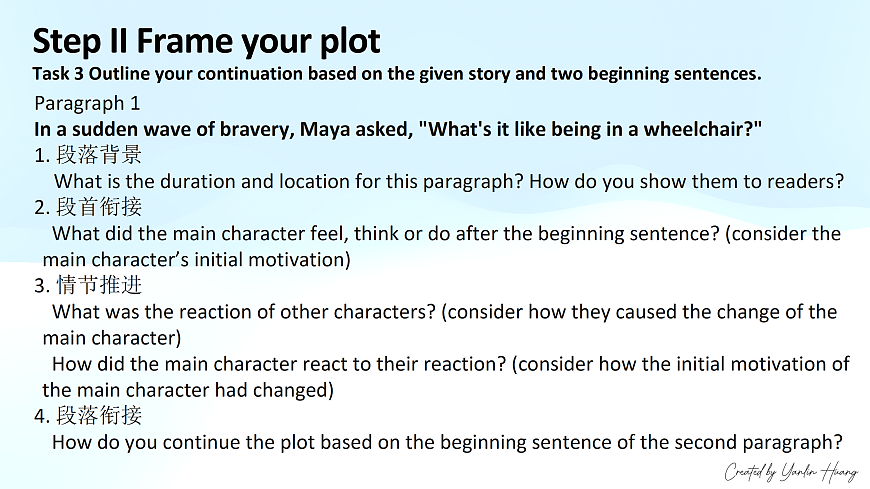Click the line "How did the main character react"
The width and height of the screenshot is (870, 489).
[450, 364]
